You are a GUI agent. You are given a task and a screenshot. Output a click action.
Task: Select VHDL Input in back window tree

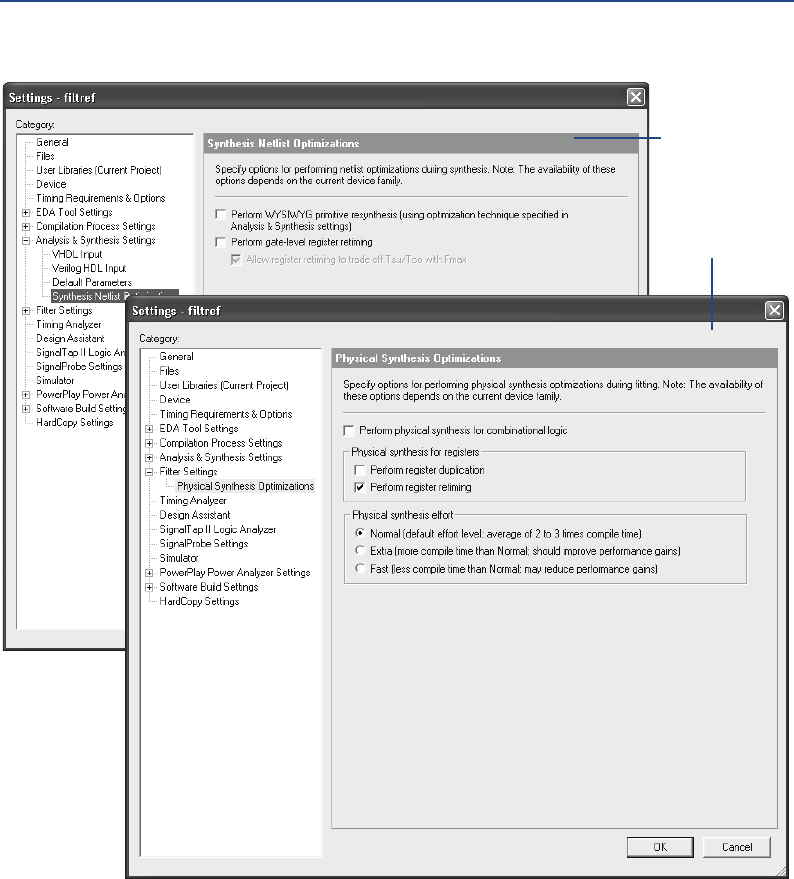[x=77, y=255]
